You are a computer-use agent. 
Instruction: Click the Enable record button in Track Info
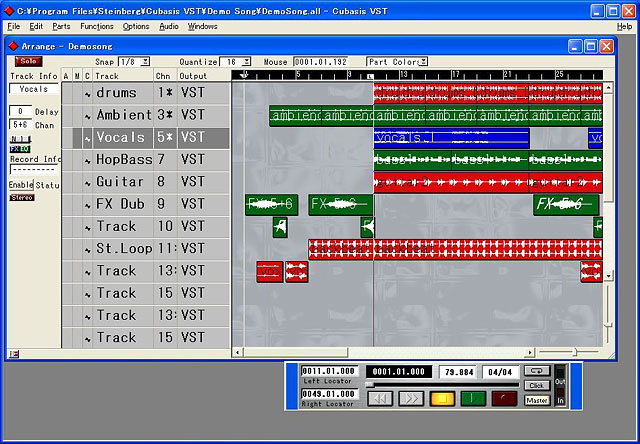click(x=21, y=185)
